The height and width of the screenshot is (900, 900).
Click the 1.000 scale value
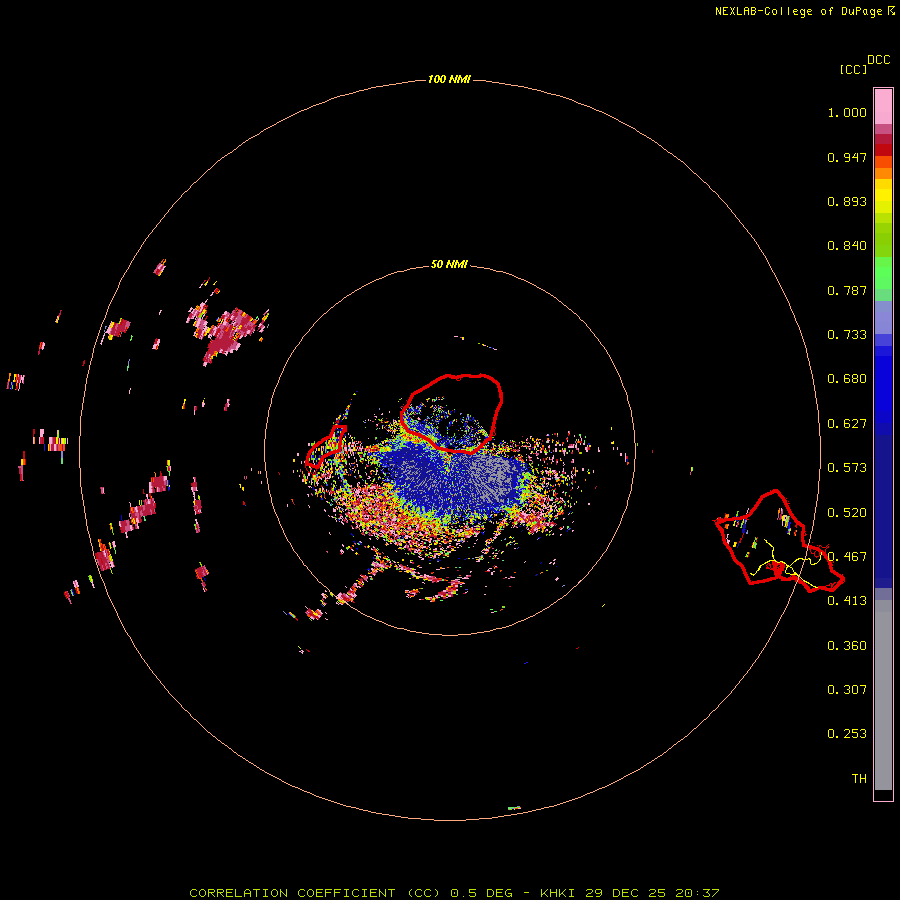847,112
